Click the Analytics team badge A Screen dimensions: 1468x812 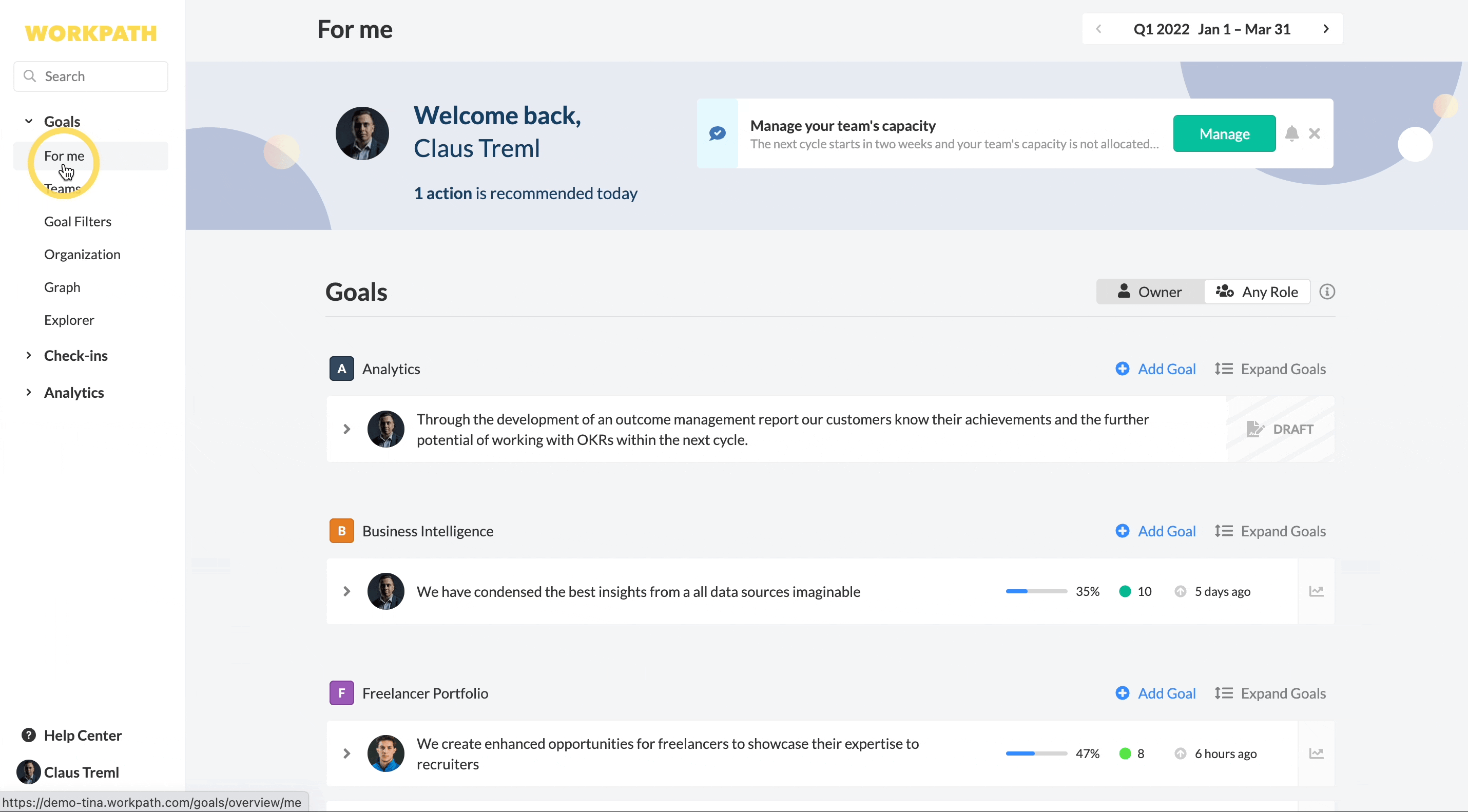tap(341, 369)
